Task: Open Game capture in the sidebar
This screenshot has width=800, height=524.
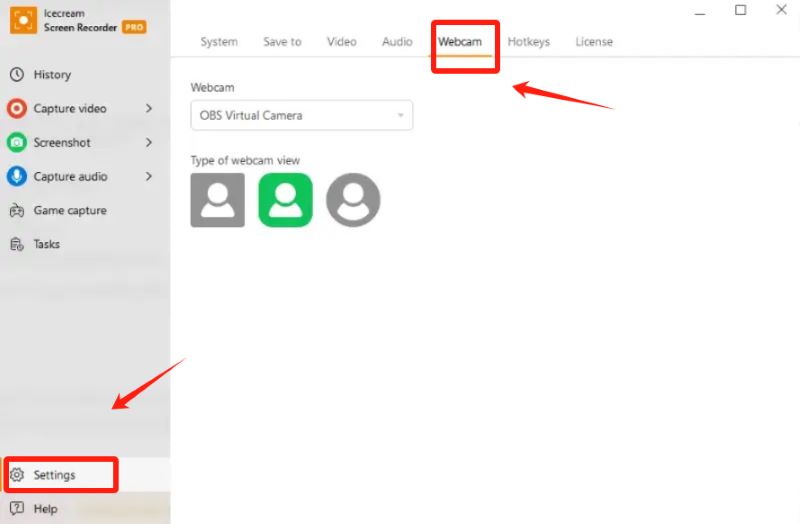Action: (x=85, y=210)
